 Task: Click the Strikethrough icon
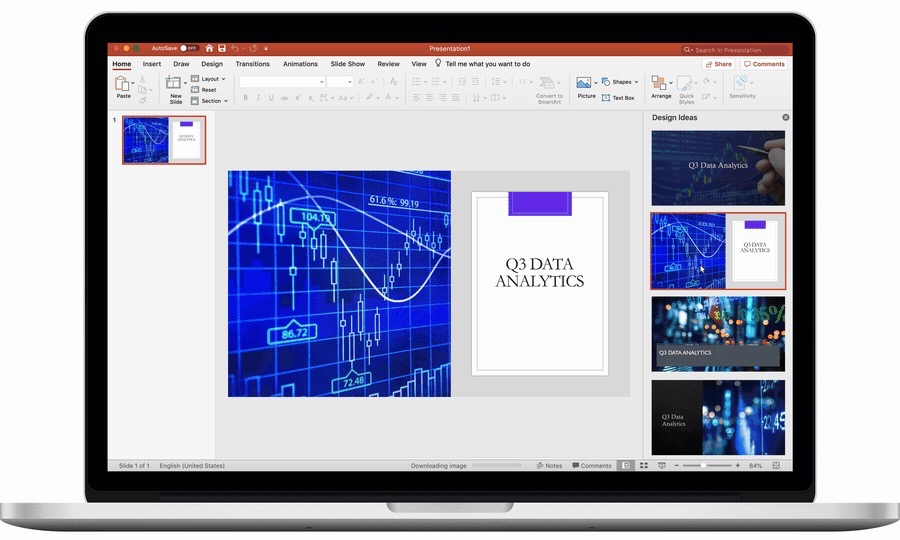tap(284, 98)
